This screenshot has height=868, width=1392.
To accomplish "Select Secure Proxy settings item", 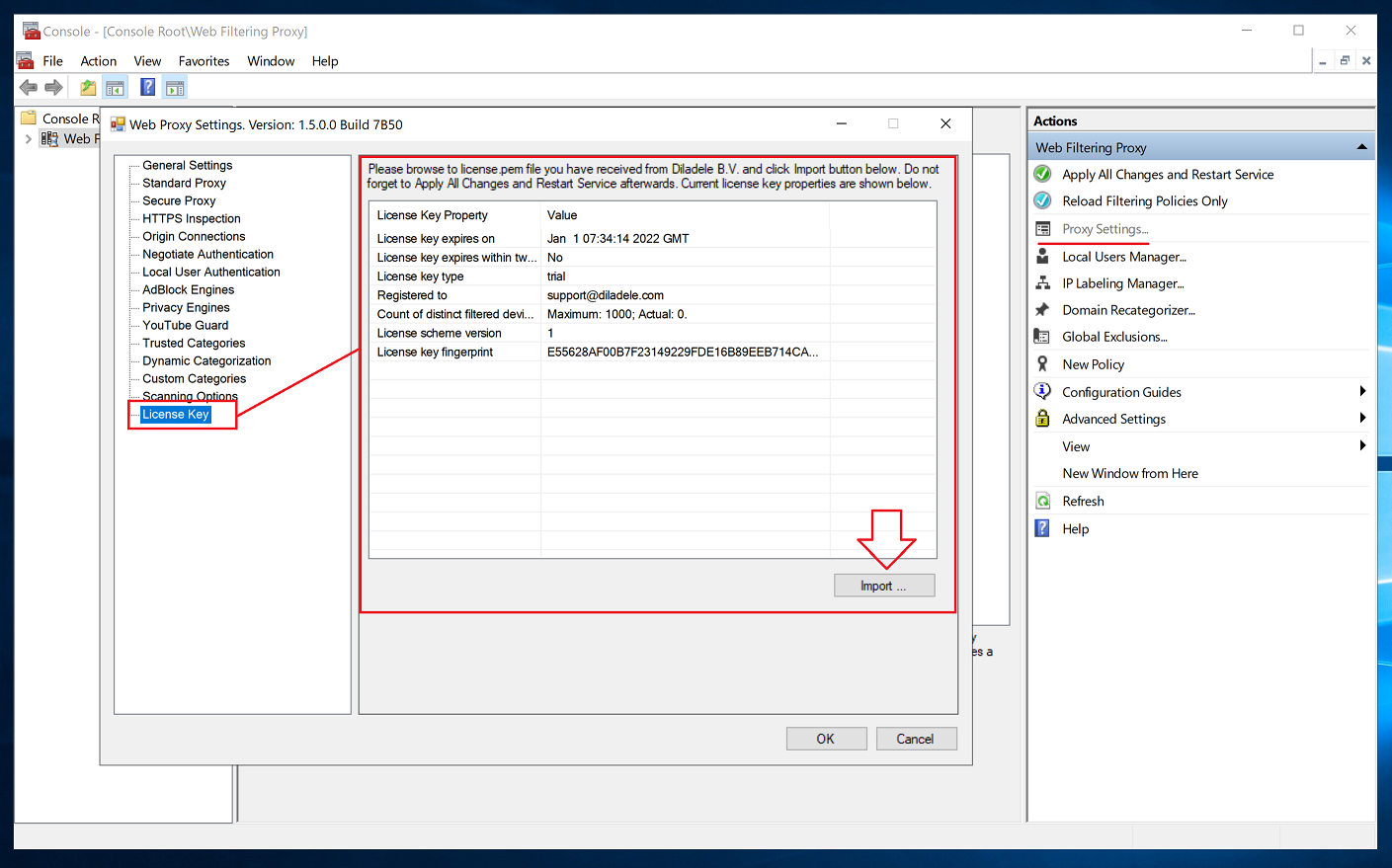I will [x=179, y=200].
